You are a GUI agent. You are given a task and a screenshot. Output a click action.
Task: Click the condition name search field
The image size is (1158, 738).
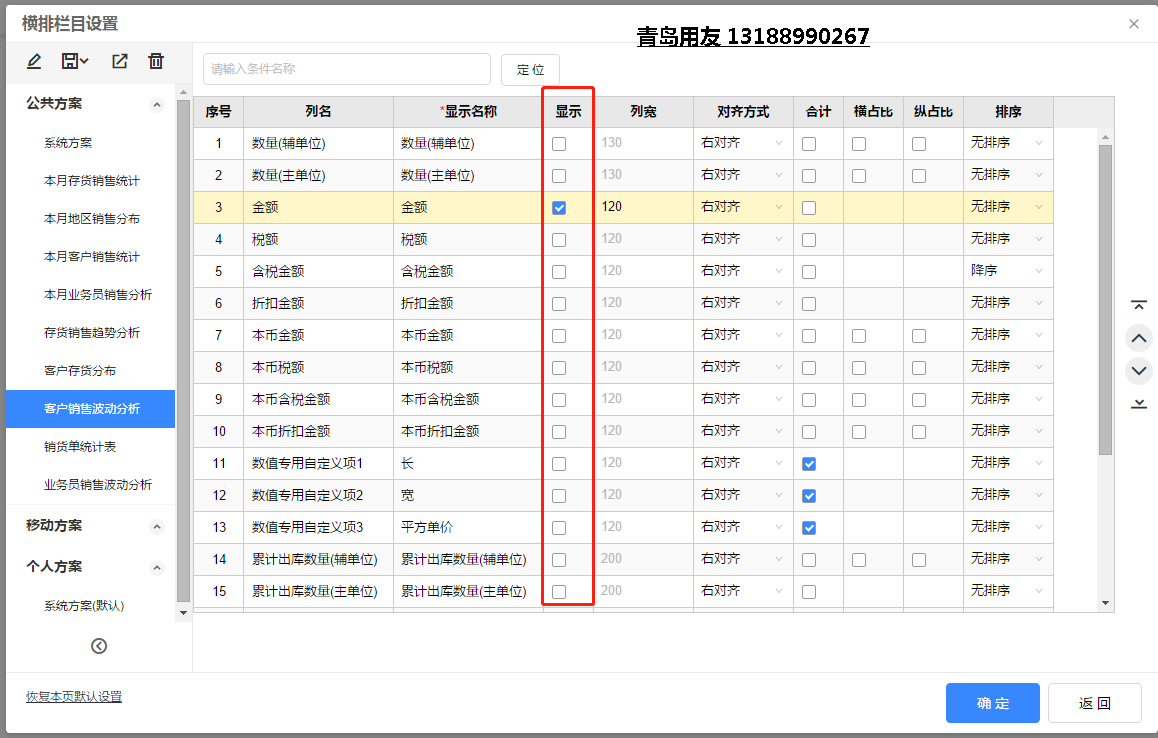[x=346, y=69]
